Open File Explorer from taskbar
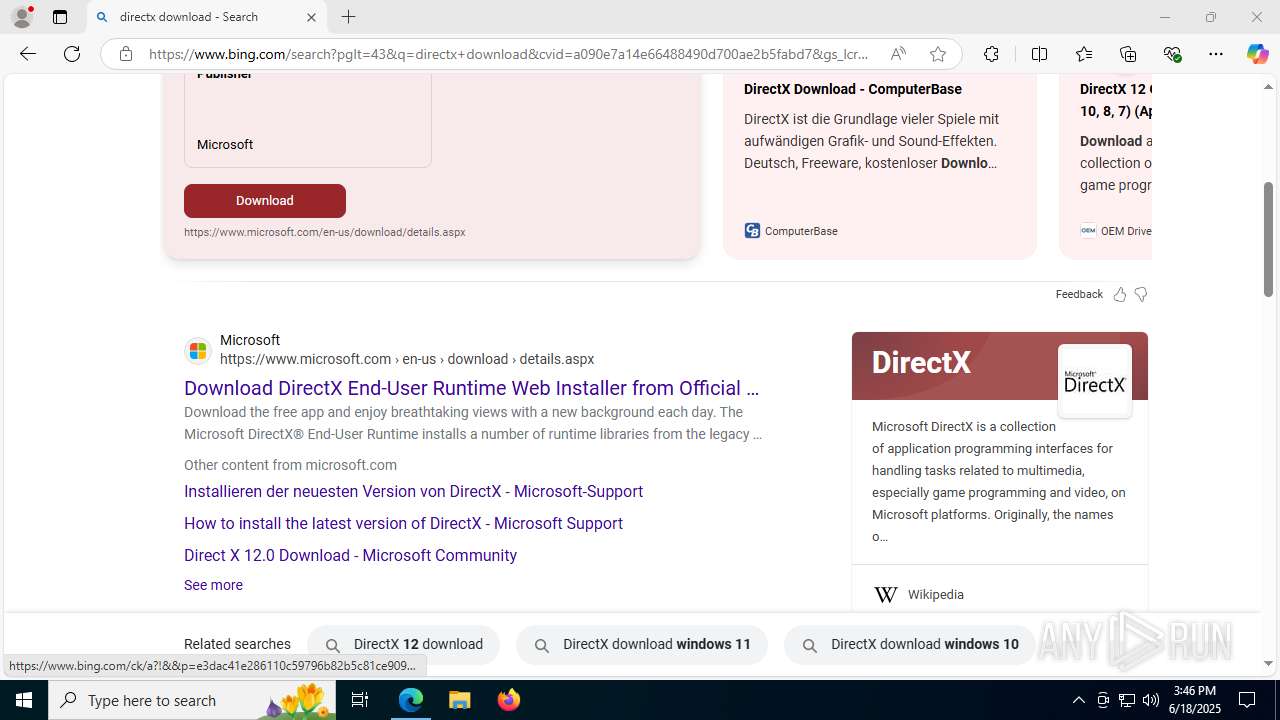 [x=460, y=700]
